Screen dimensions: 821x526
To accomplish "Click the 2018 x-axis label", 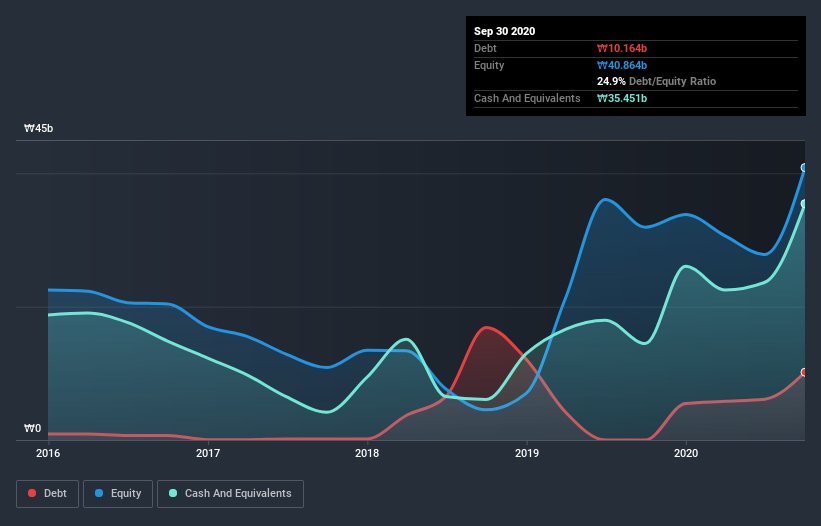I will (x=367, y=453).
